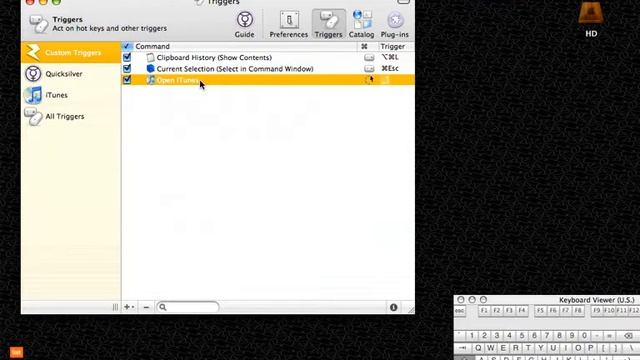Click the keyboard icon in Clipboard History row
Viewport: 640px width, 360px height.
(369, 58)
